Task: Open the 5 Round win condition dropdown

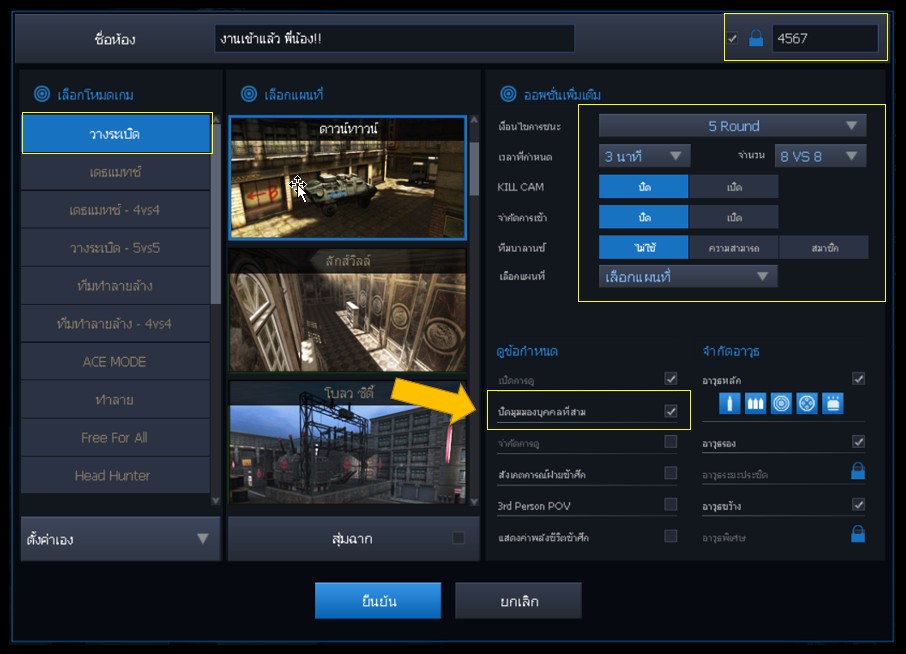Action: [x=732, y=125]
